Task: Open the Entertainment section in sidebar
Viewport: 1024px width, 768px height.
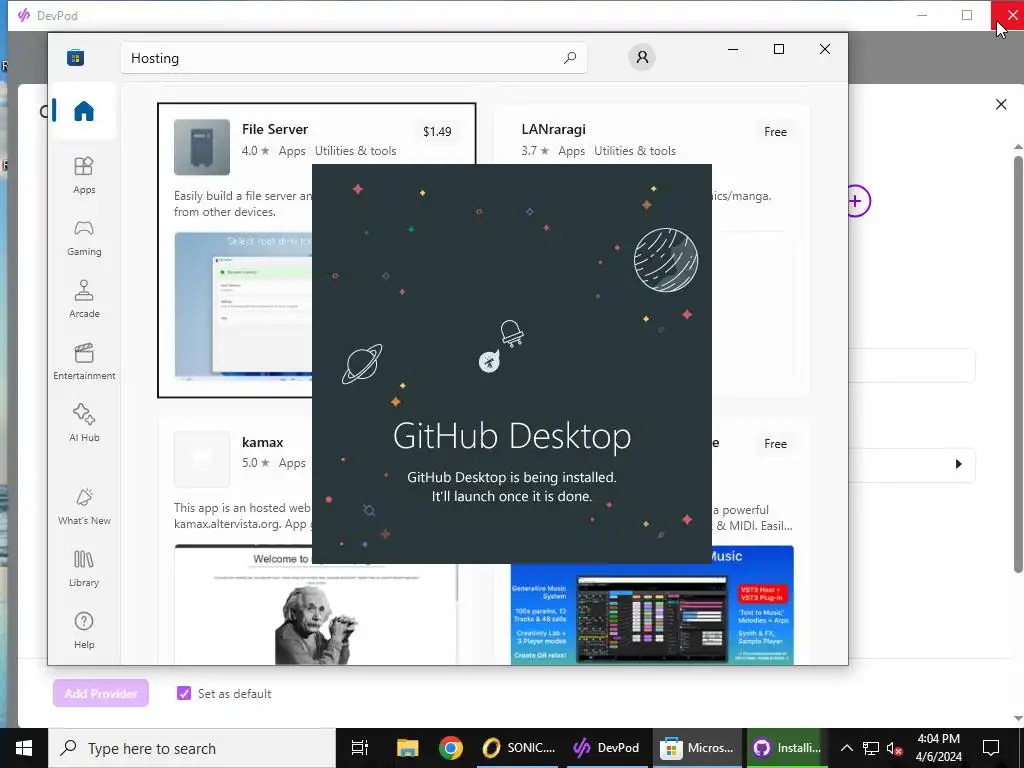Action: tap(84, 361)
